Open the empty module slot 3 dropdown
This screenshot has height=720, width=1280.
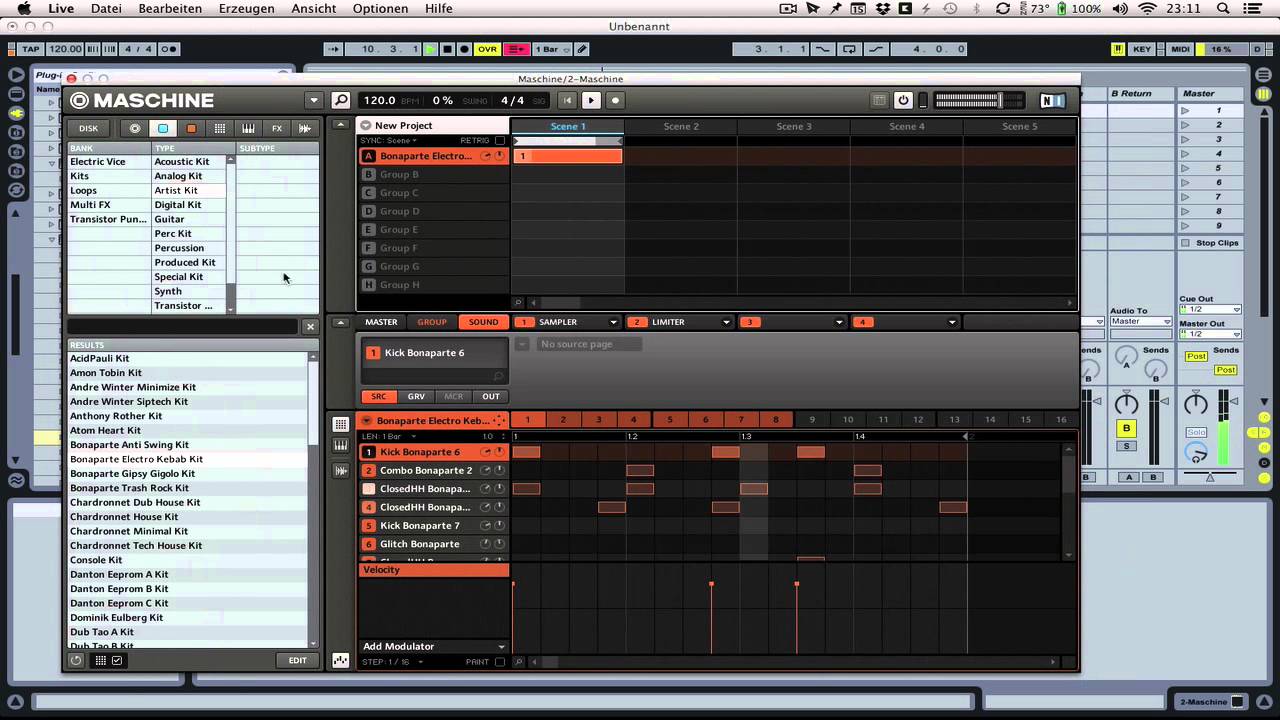pyautogui.click(x=842, y=322)
